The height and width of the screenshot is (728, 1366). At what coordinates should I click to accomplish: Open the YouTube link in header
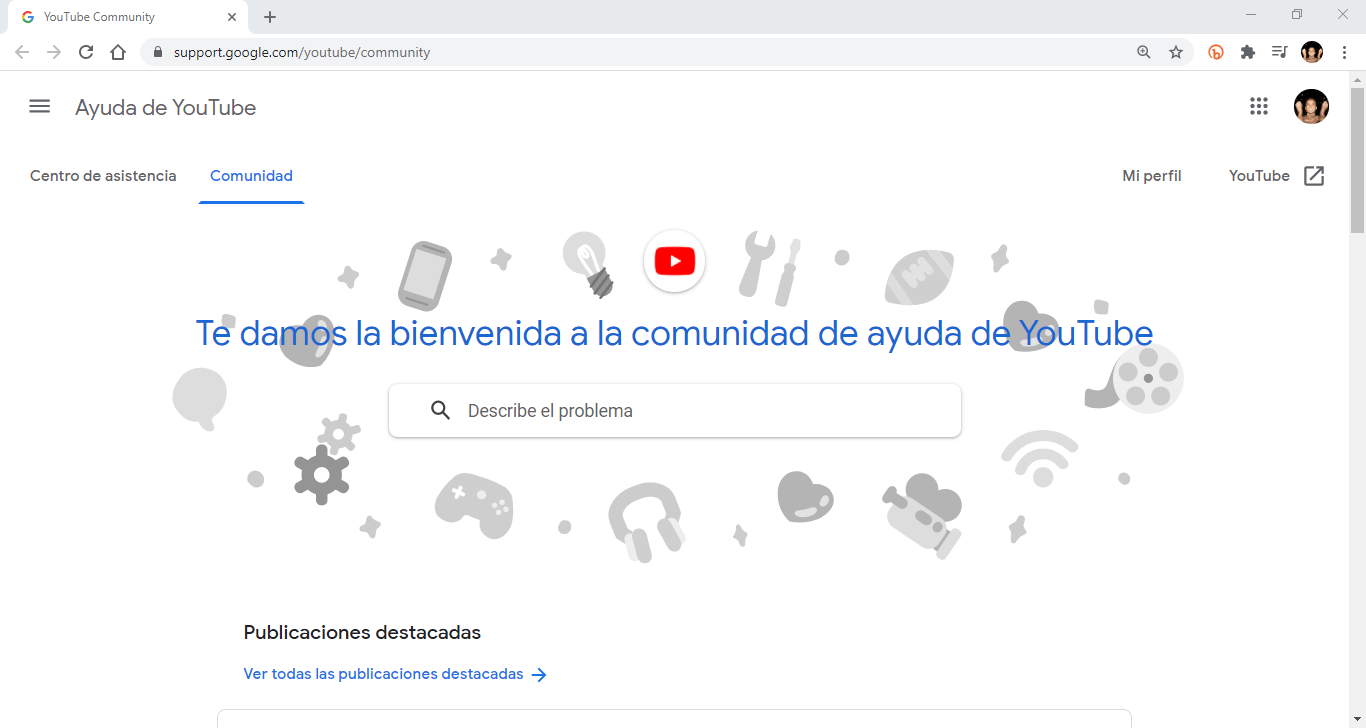(x=1259, y=176)
